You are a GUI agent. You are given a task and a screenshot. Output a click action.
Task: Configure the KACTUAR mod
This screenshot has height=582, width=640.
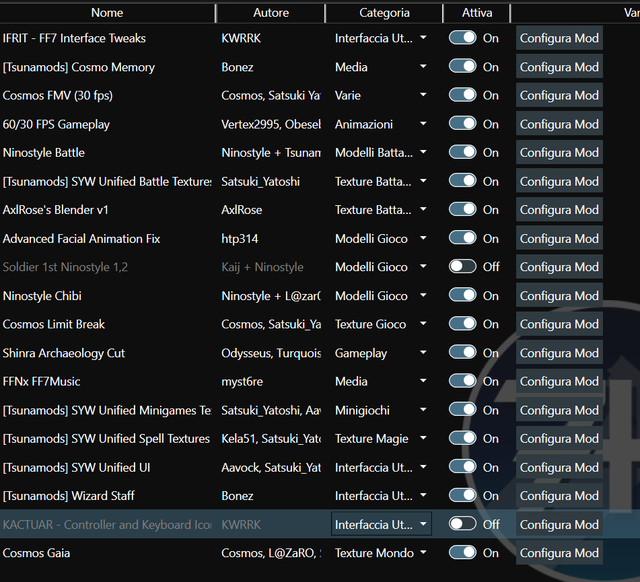coord(559,524)
